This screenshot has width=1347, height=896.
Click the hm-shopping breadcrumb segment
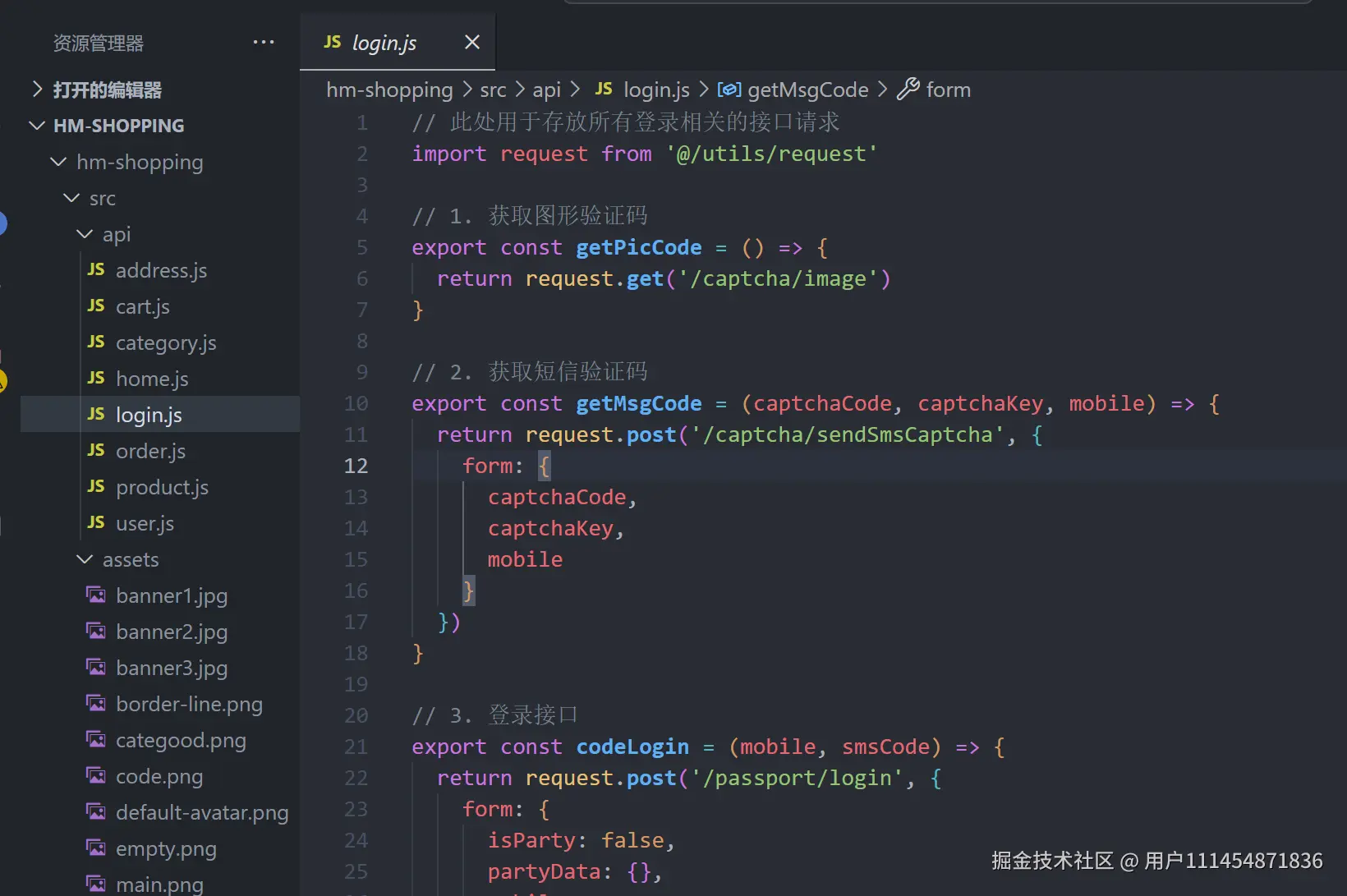pyautogui.click(x=389, y=90)
